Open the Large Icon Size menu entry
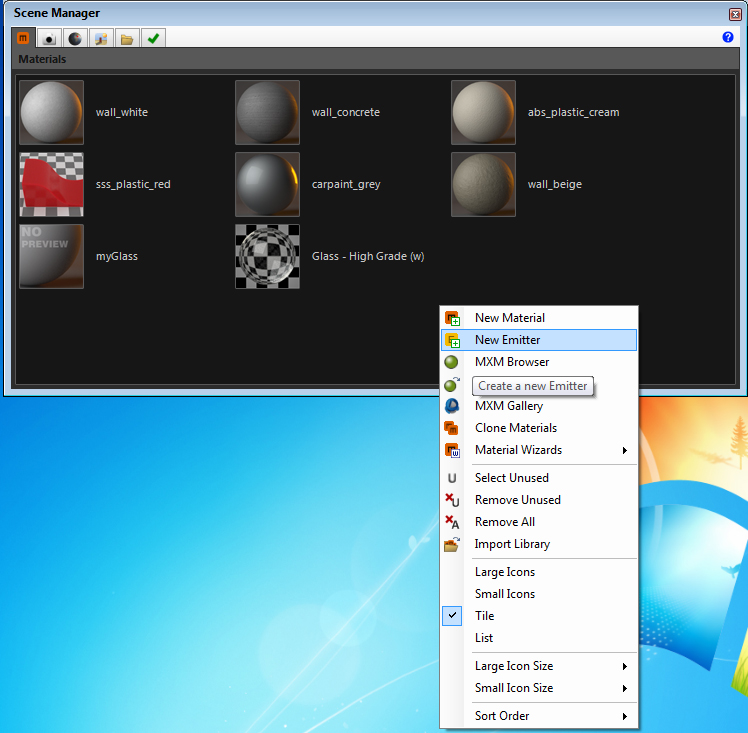This screenshot has height=733, width=748. [539, 666]
